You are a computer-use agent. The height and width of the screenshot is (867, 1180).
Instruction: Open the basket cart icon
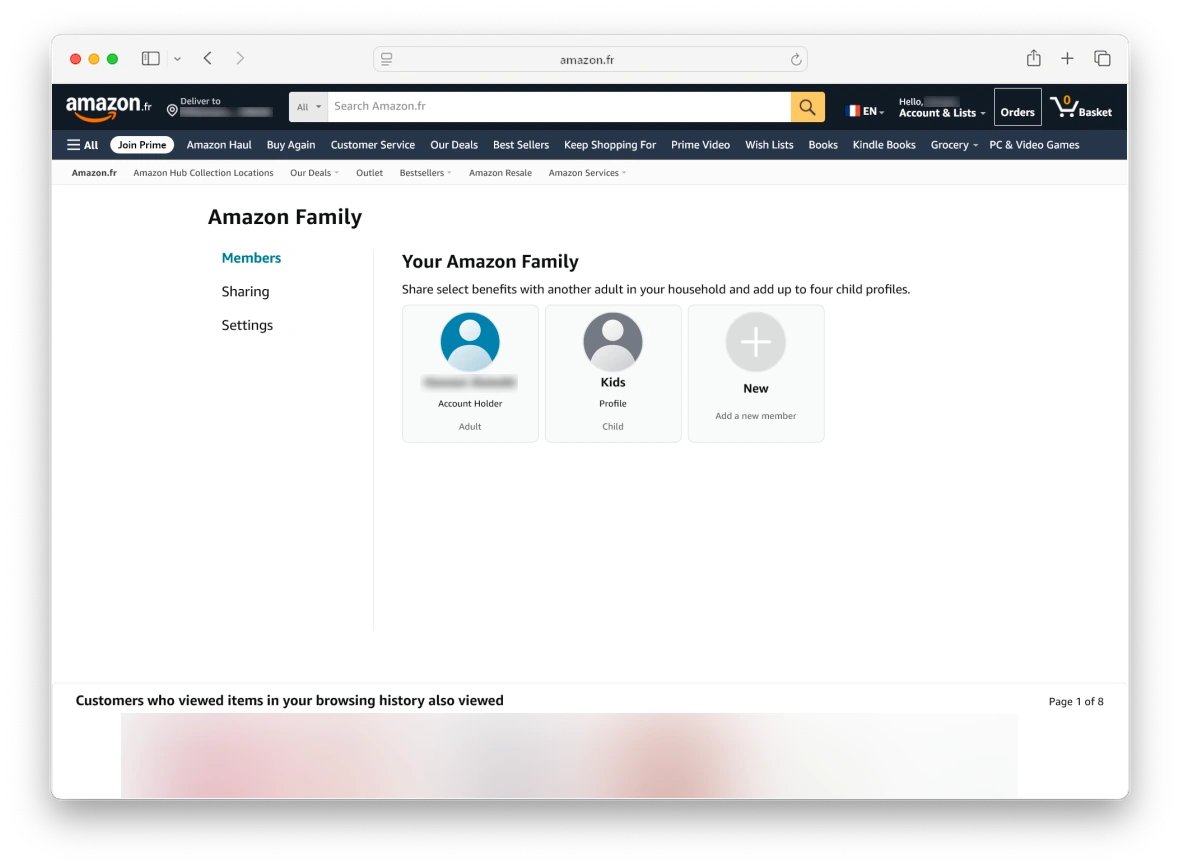click(x=1064, y=106)
